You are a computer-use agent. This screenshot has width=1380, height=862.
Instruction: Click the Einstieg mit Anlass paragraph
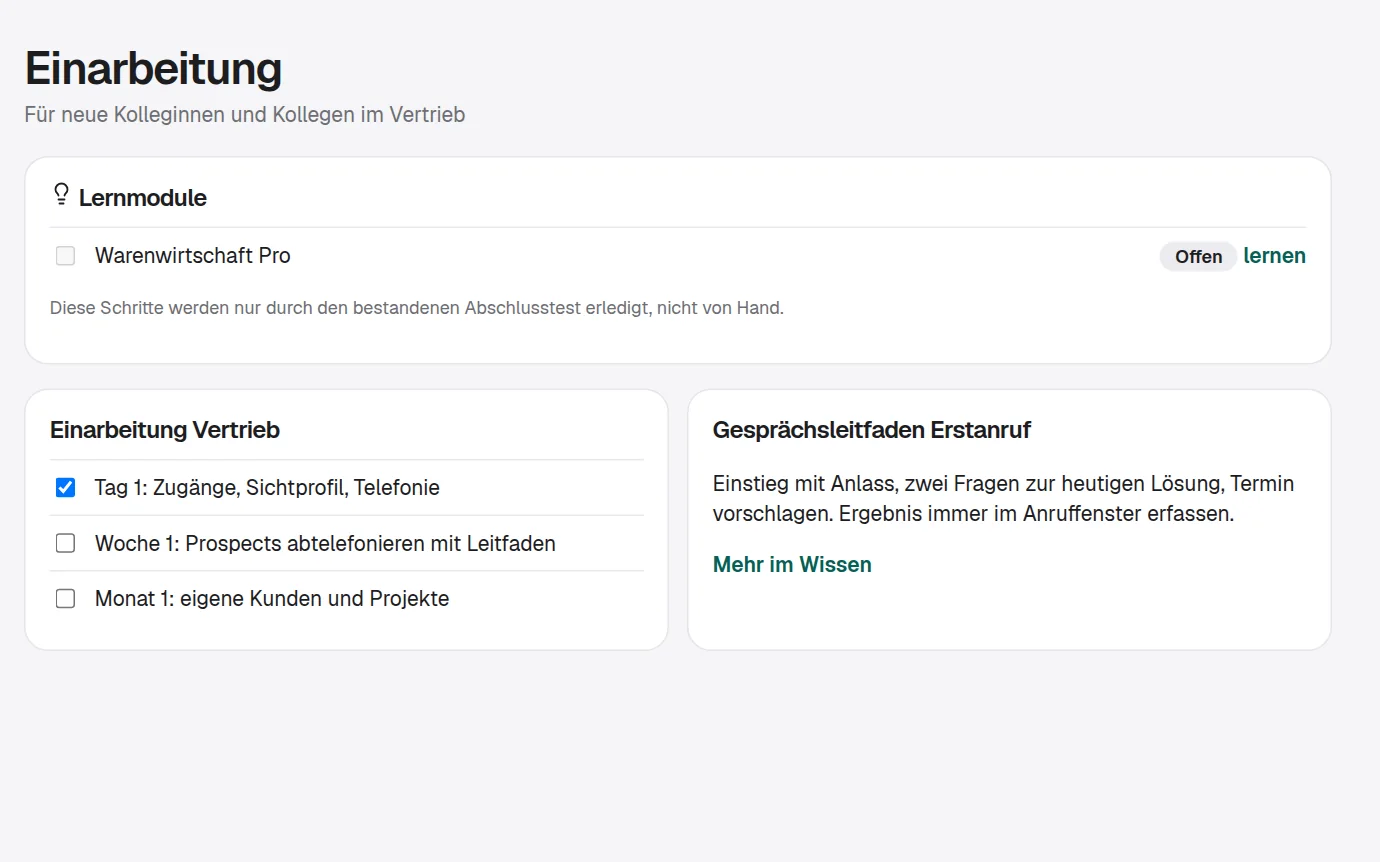[1004, 499]
